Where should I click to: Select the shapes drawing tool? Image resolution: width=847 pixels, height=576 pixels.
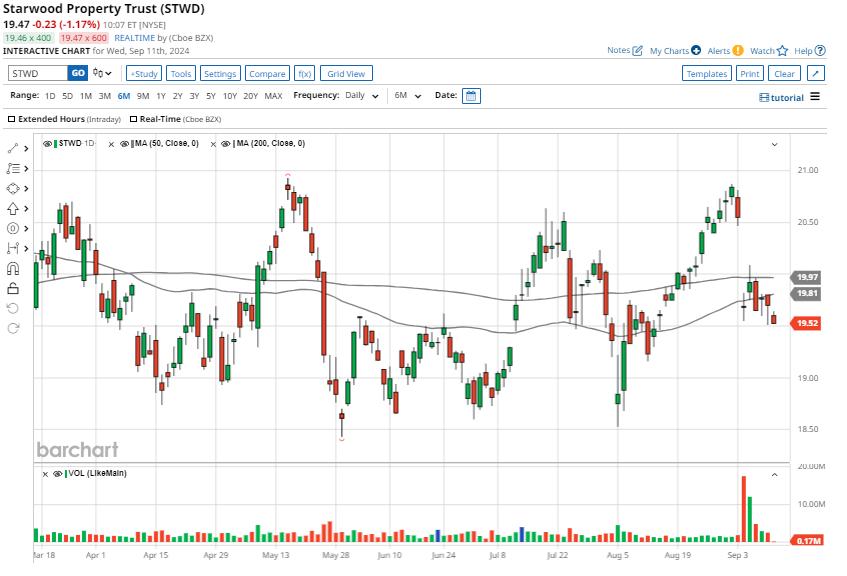coord(13,189)
